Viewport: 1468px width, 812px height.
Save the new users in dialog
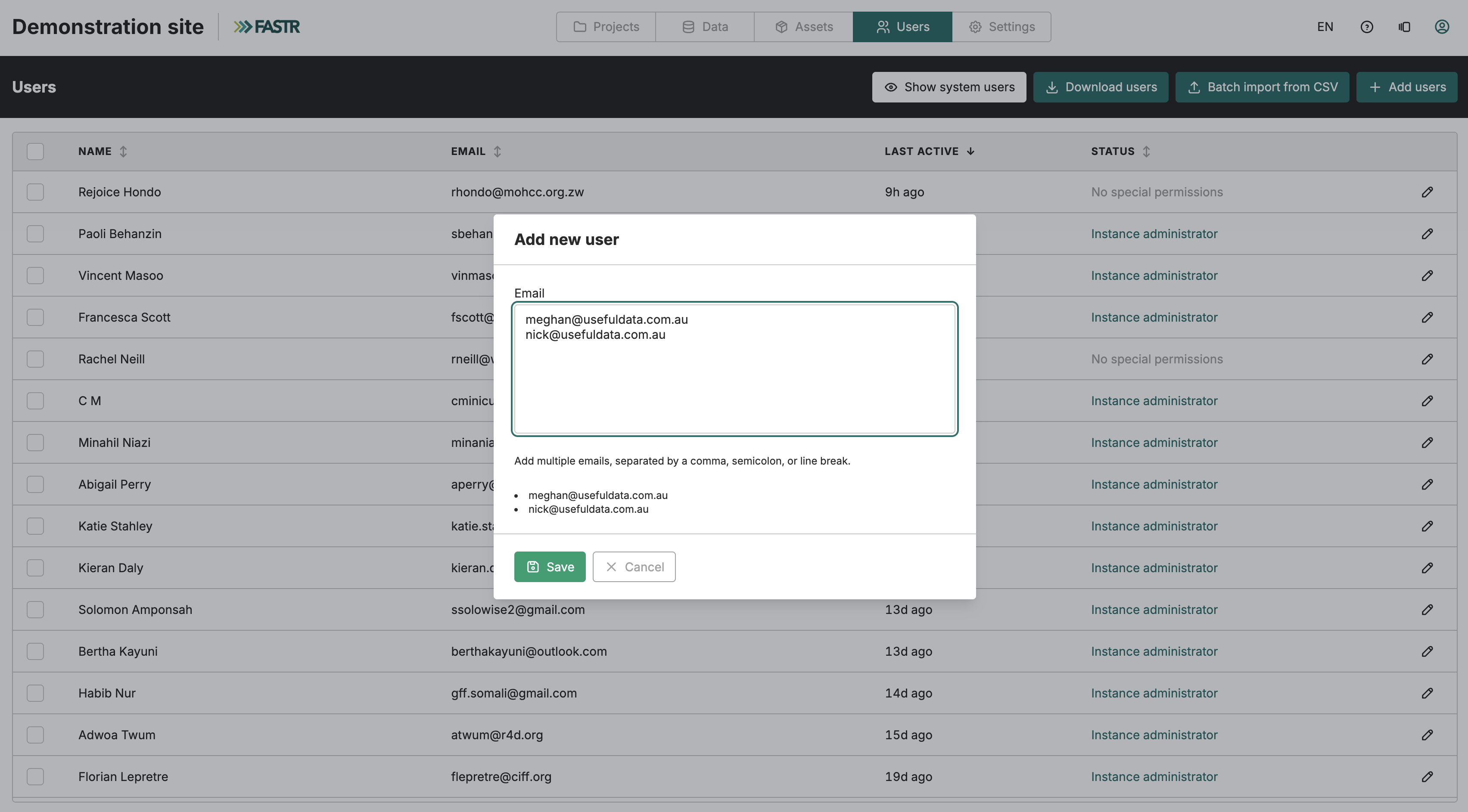tap(549, 567)
